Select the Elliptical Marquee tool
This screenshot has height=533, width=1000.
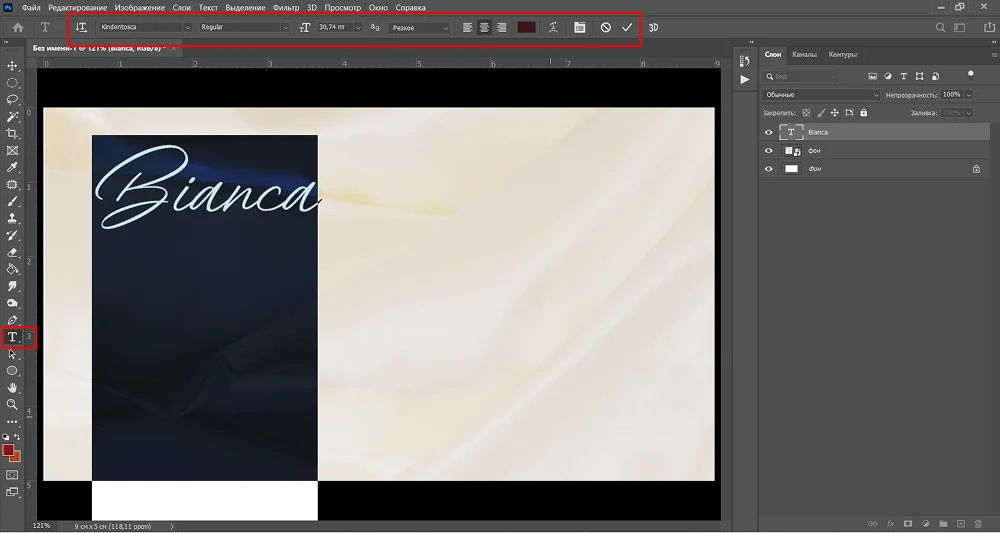click(x=12, y=83)
